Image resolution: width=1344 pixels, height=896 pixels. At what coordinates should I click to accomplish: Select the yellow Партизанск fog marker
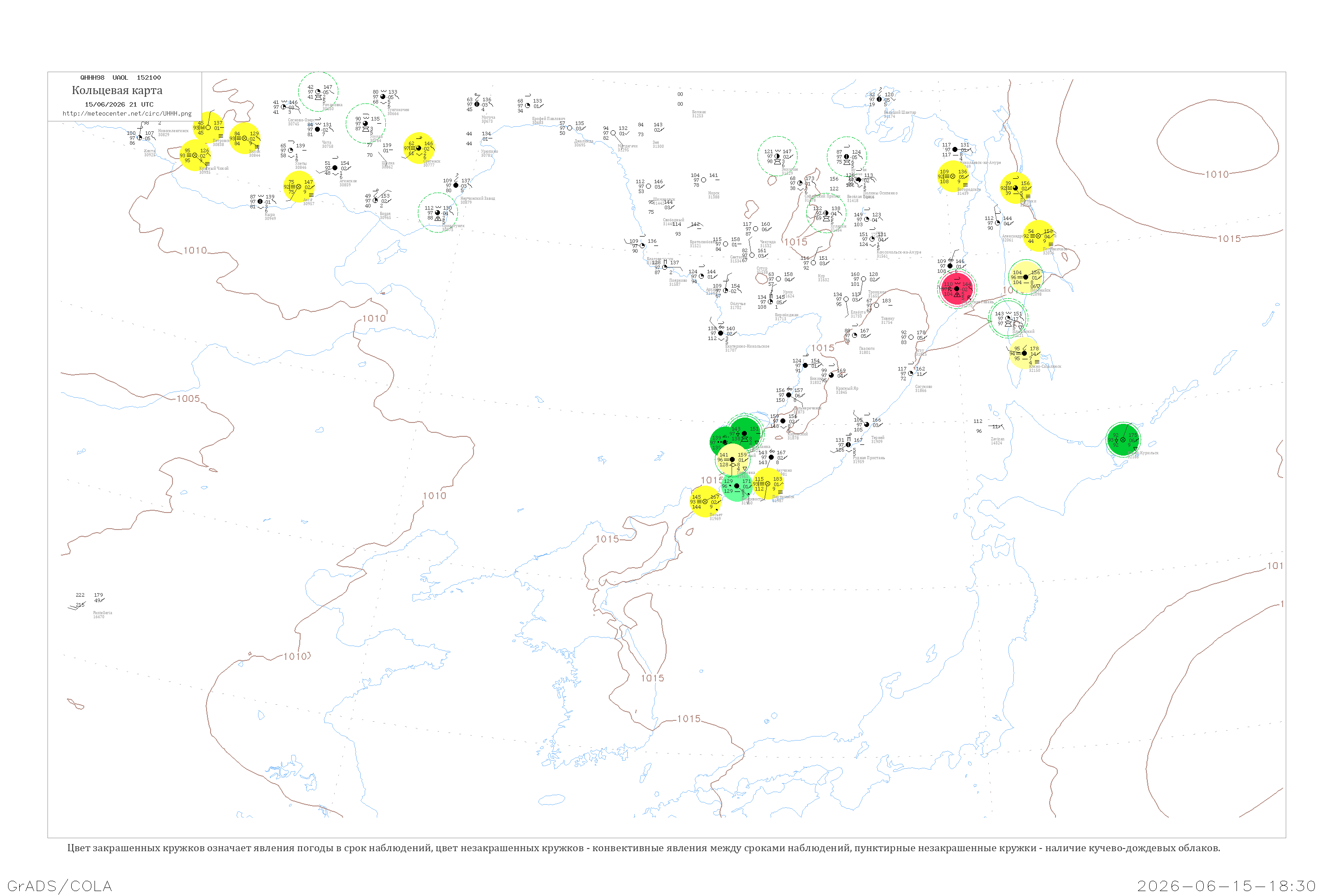tap(767, 483)
